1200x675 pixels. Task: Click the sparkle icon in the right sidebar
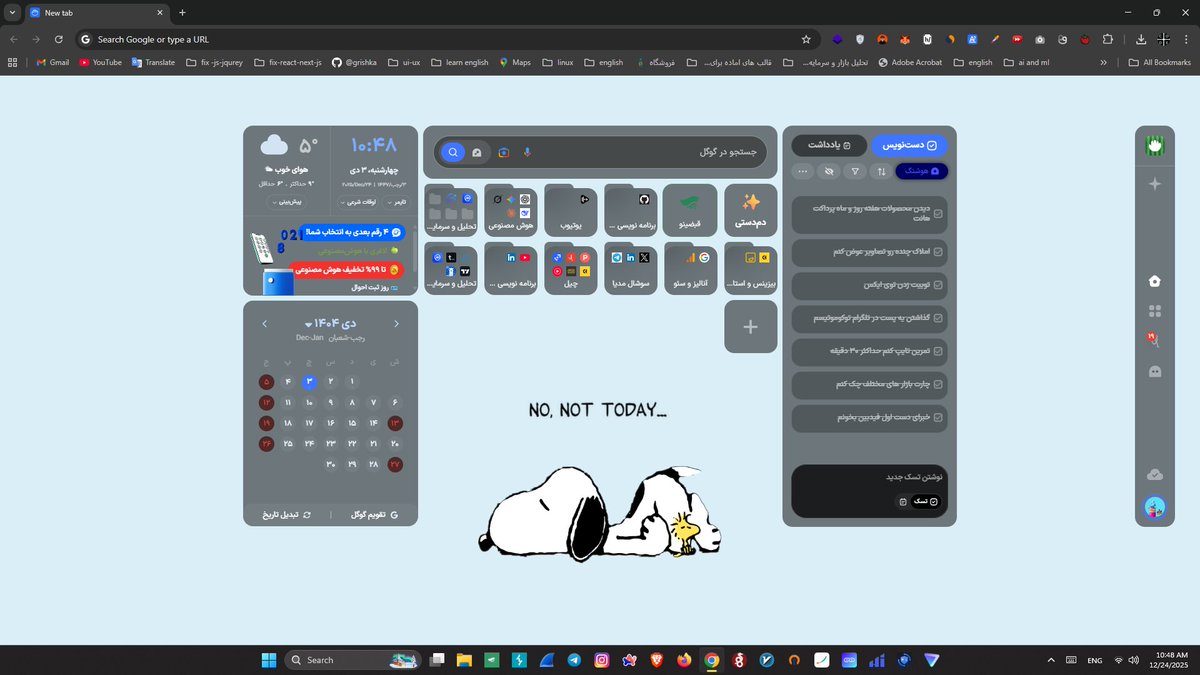pos(1155,184)
